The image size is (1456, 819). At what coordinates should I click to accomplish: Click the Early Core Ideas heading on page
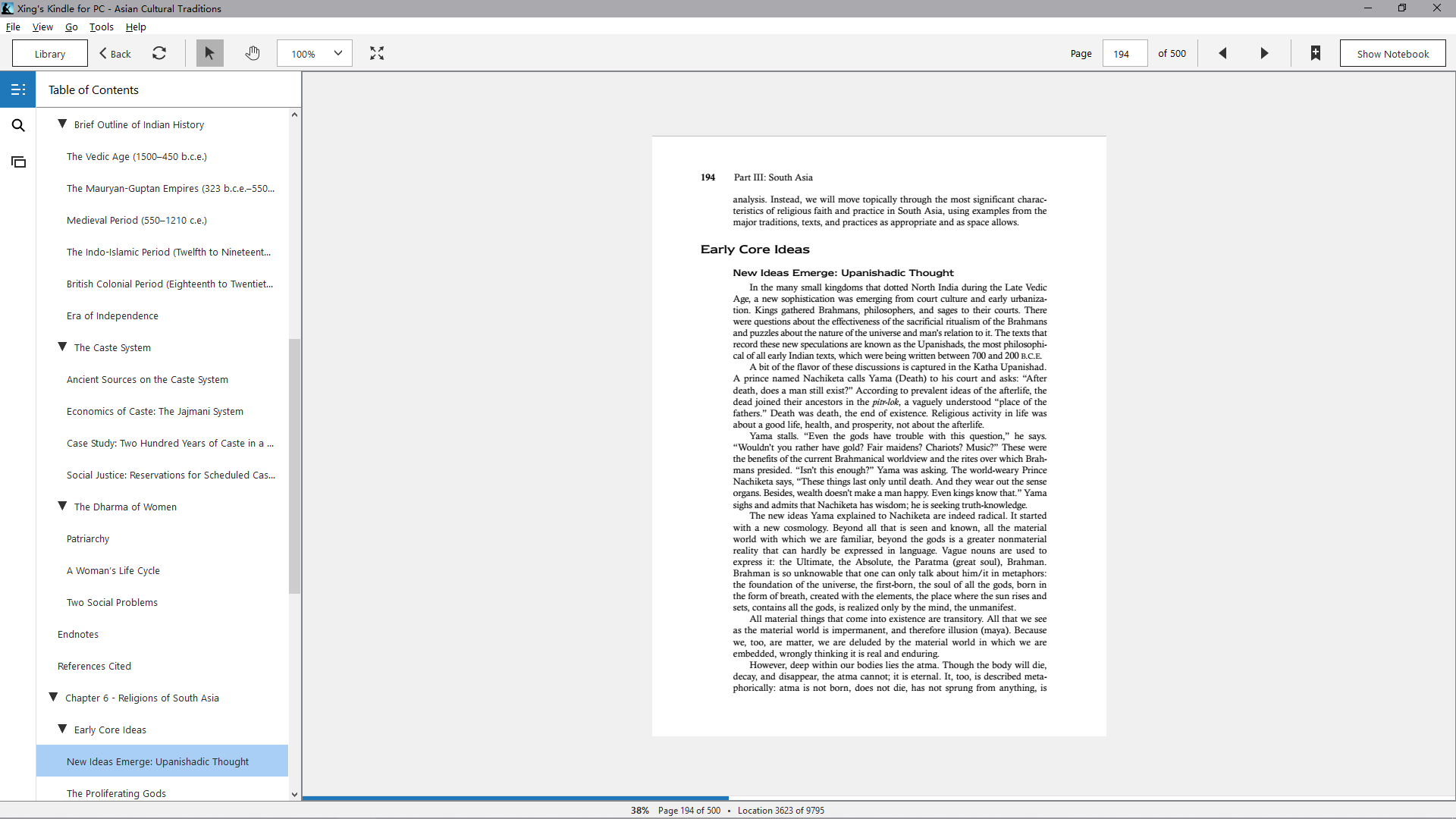point(755,249)
